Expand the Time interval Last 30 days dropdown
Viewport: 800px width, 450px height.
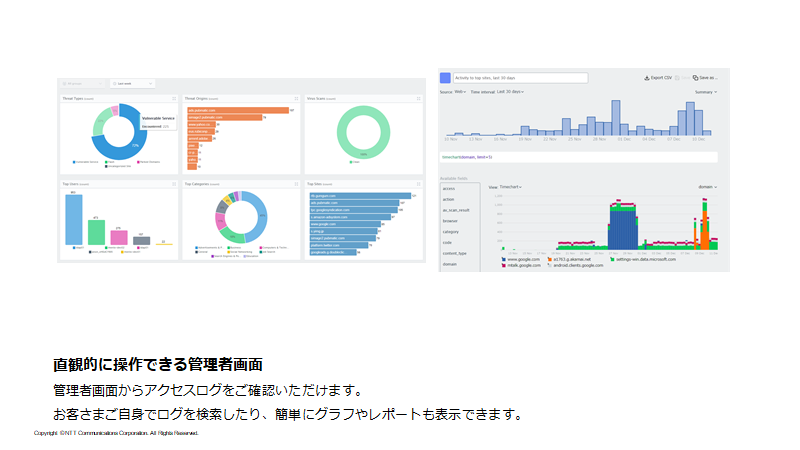pyautogui.click(x=510, y=92)
